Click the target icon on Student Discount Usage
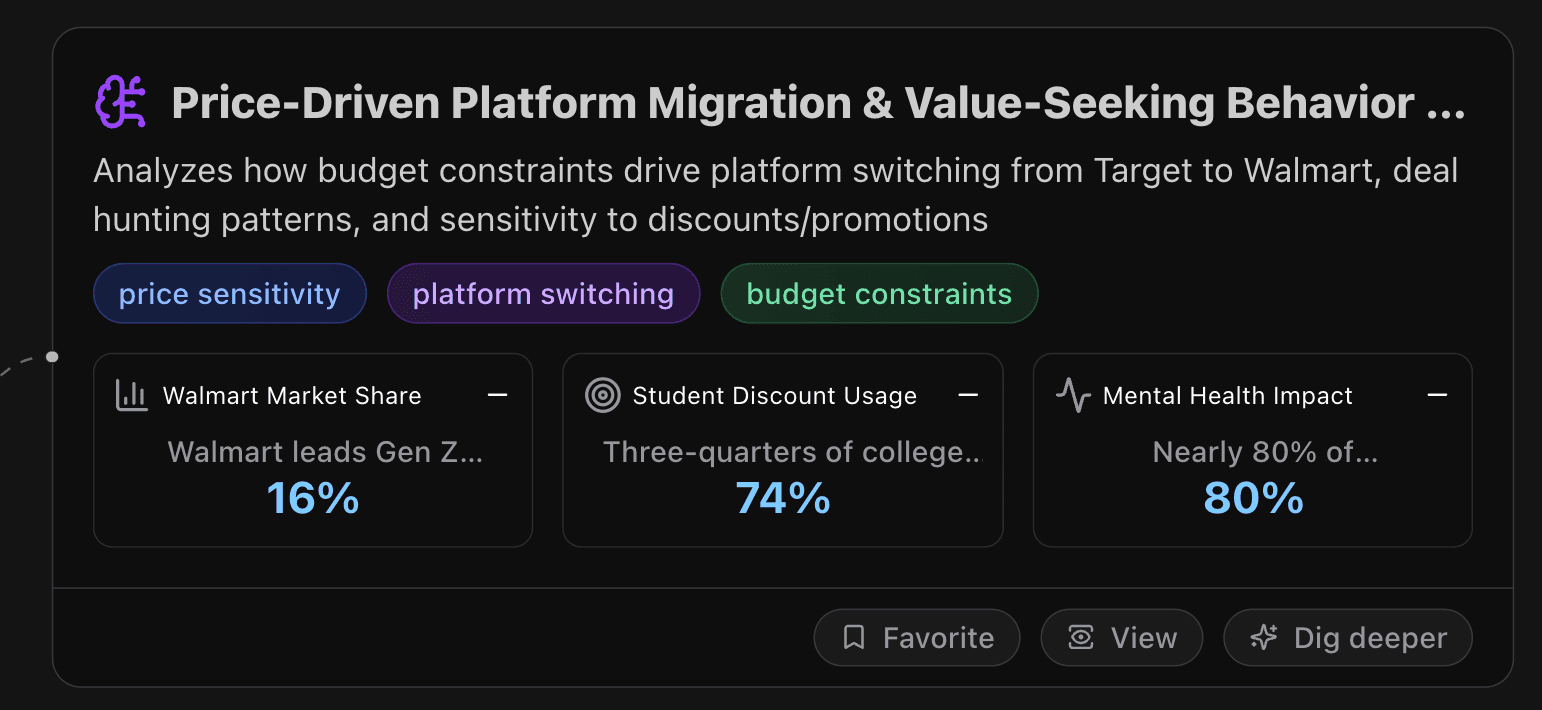The height and width of the screenshot is (710, 1542). tap(602, 395)
